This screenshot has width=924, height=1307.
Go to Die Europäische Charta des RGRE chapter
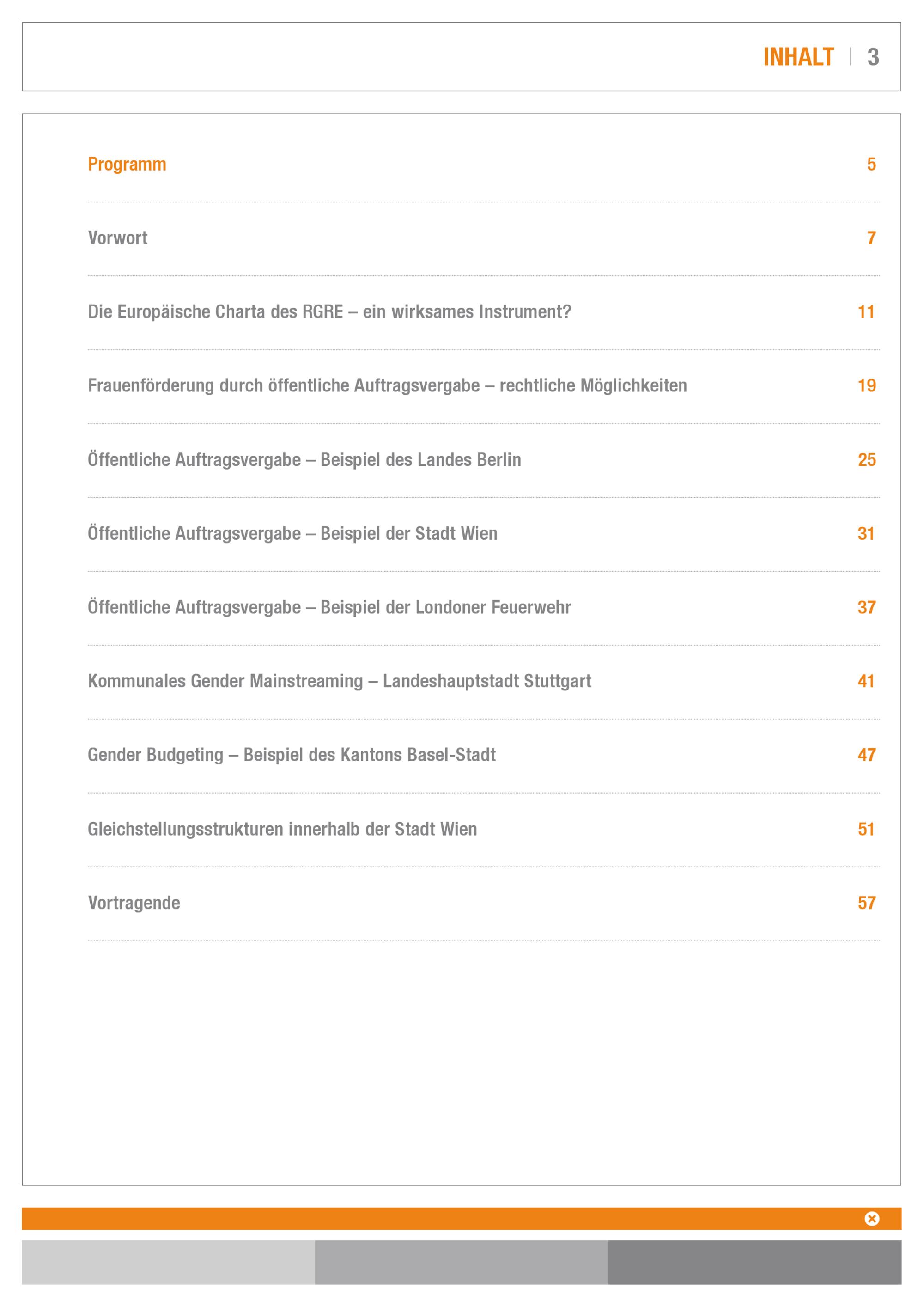tap(329, 312)
